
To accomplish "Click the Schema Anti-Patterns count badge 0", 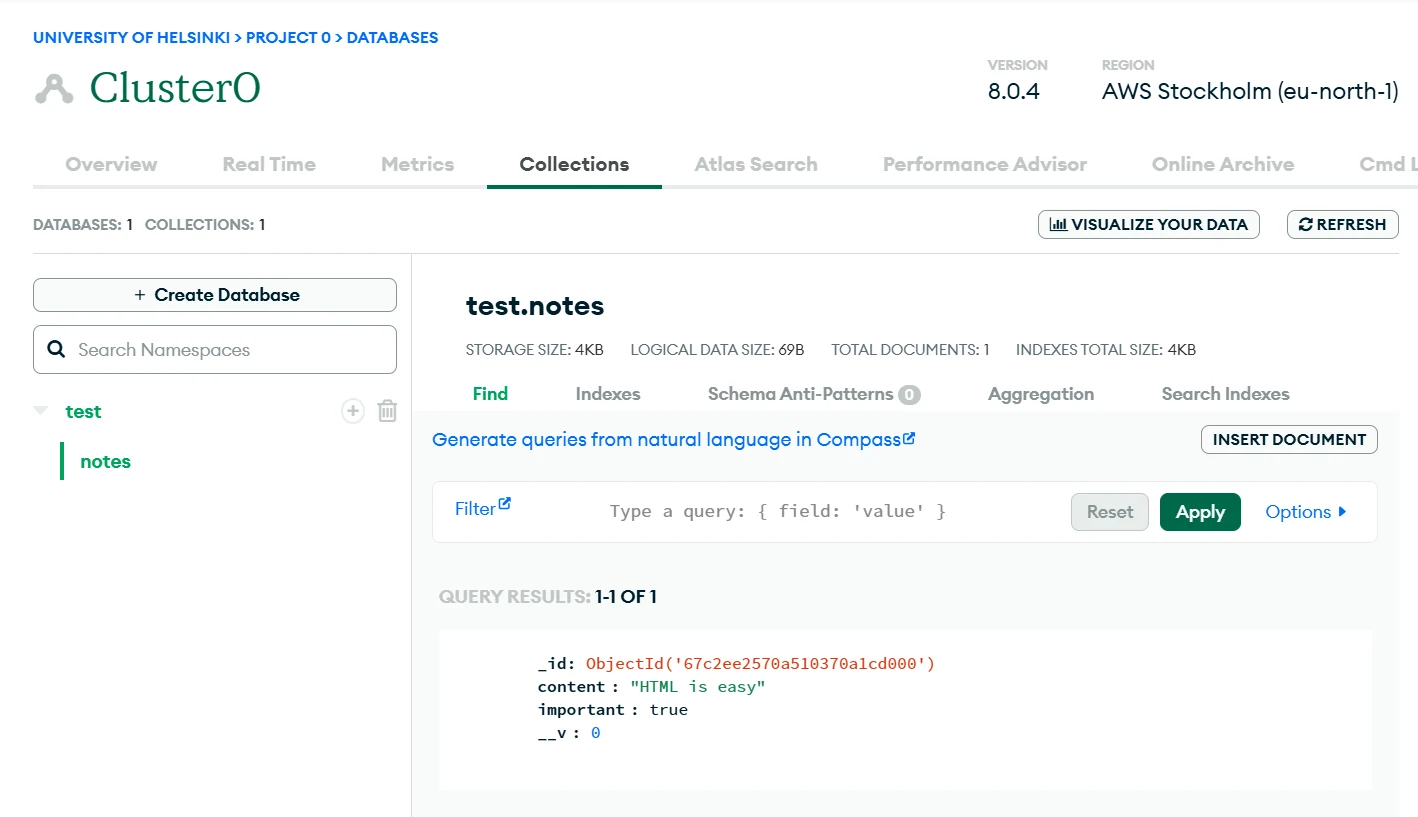I will (908, 395).
